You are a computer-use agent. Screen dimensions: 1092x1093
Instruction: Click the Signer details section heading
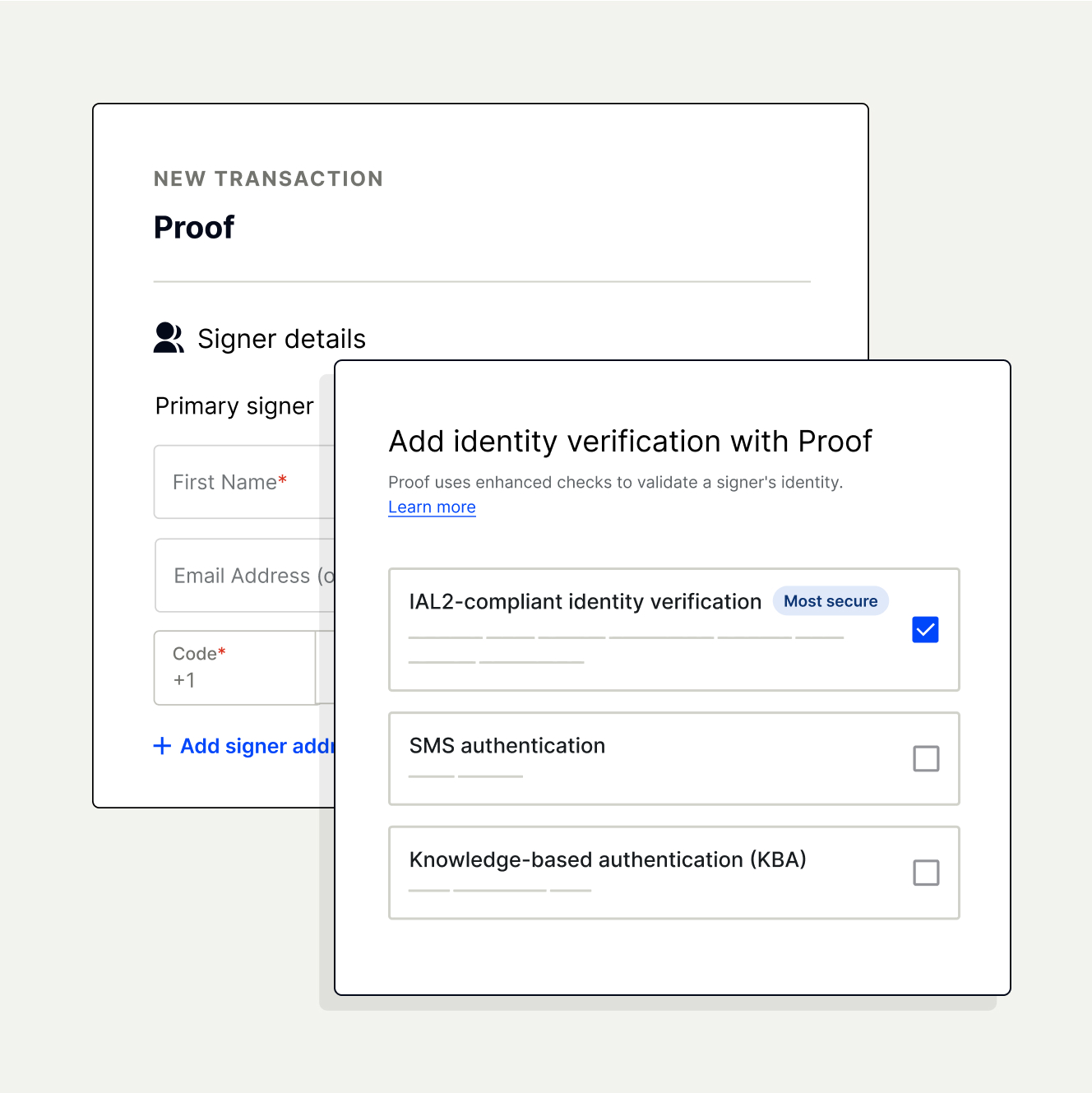coord(281,339)
